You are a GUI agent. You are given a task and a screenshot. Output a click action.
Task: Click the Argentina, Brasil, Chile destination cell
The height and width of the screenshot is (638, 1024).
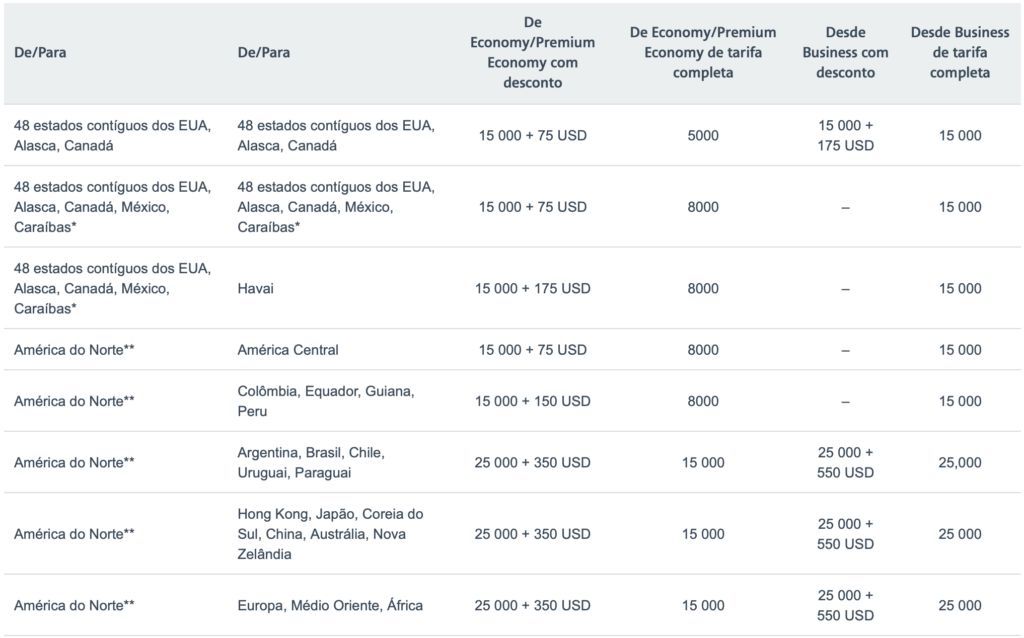pos(311,462)
